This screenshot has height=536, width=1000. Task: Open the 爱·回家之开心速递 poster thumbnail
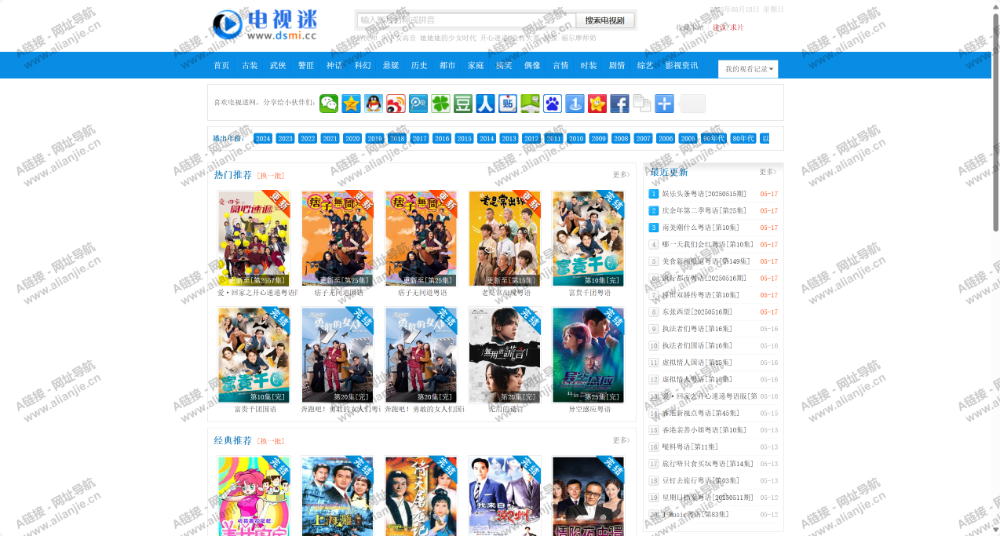coord(254,238)
